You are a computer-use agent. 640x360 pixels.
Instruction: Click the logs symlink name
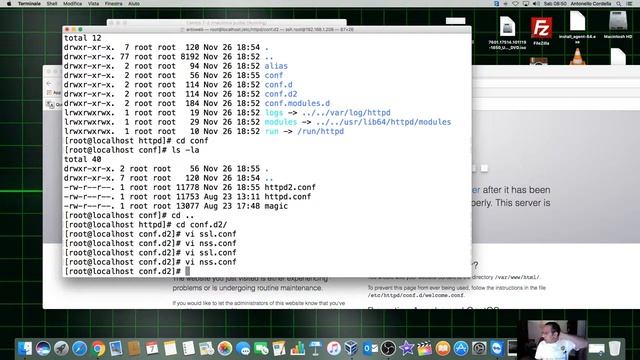[273, 113]
